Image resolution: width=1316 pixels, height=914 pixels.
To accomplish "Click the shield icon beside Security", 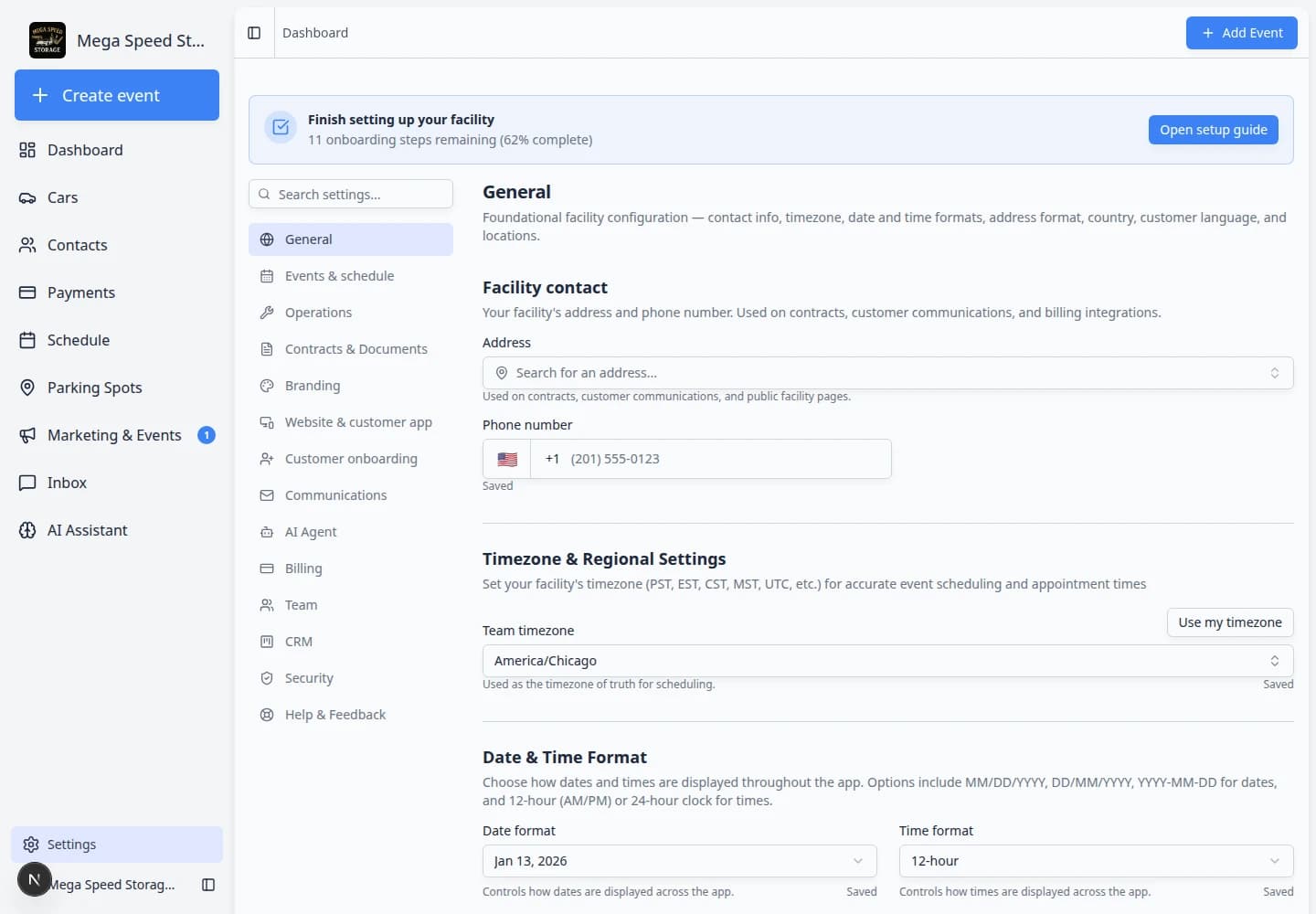I will pyautogui.click(x=267, y=678).
